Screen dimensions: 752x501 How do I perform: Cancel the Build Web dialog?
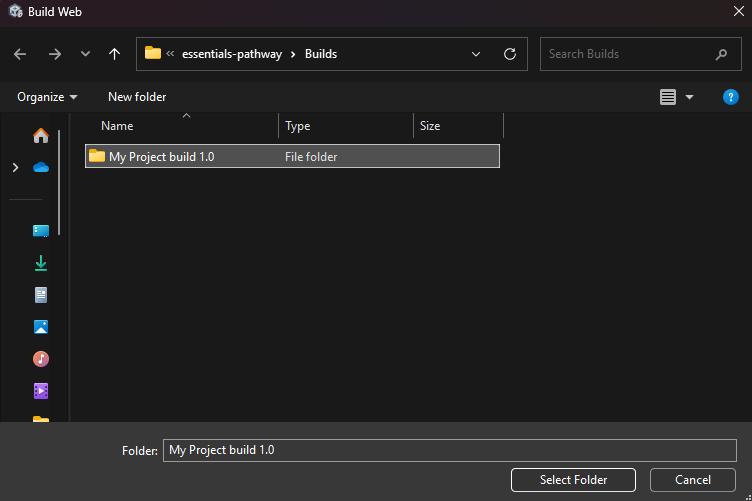point(692,480)
